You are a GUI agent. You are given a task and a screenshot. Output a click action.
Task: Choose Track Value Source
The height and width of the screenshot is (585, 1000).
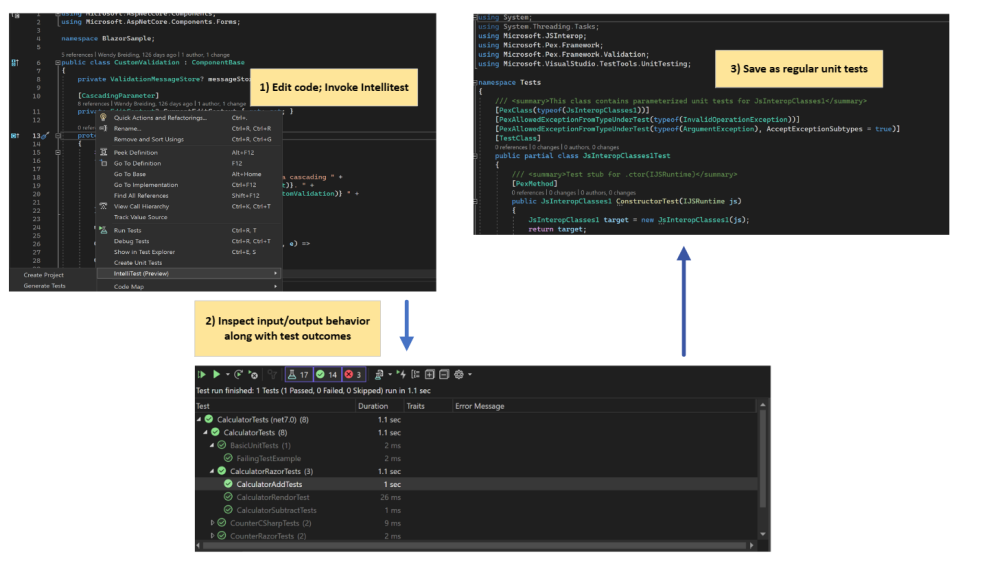(x=188, y=218)
